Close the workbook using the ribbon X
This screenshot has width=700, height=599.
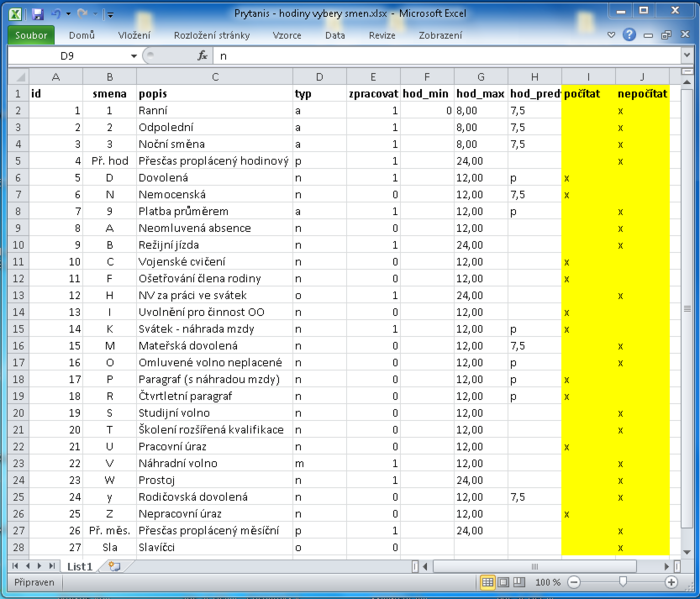685,34
